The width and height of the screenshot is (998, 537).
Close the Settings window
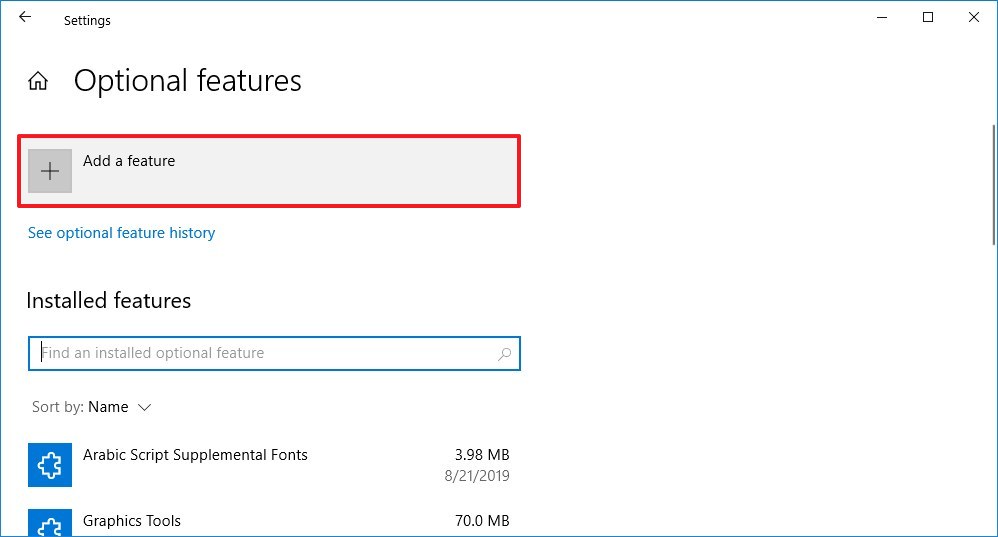[974, 17]
